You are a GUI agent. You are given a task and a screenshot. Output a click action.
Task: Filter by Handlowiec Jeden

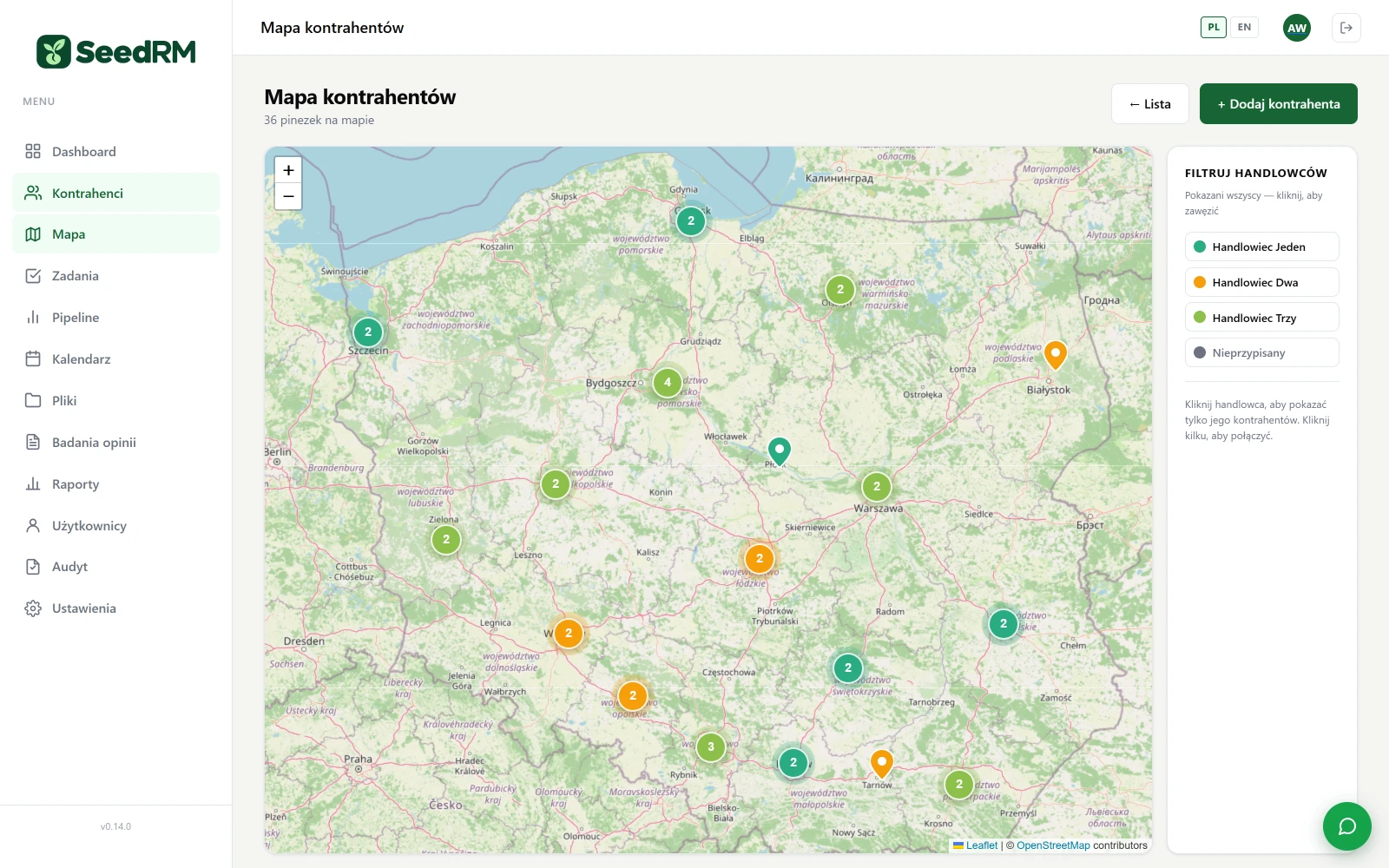click(x=1262, y=247)
